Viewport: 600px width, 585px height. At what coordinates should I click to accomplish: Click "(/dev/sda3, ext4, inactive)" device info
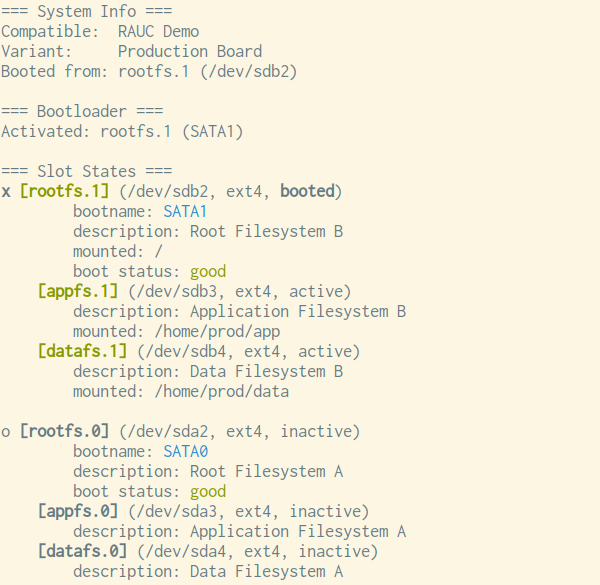249,512
